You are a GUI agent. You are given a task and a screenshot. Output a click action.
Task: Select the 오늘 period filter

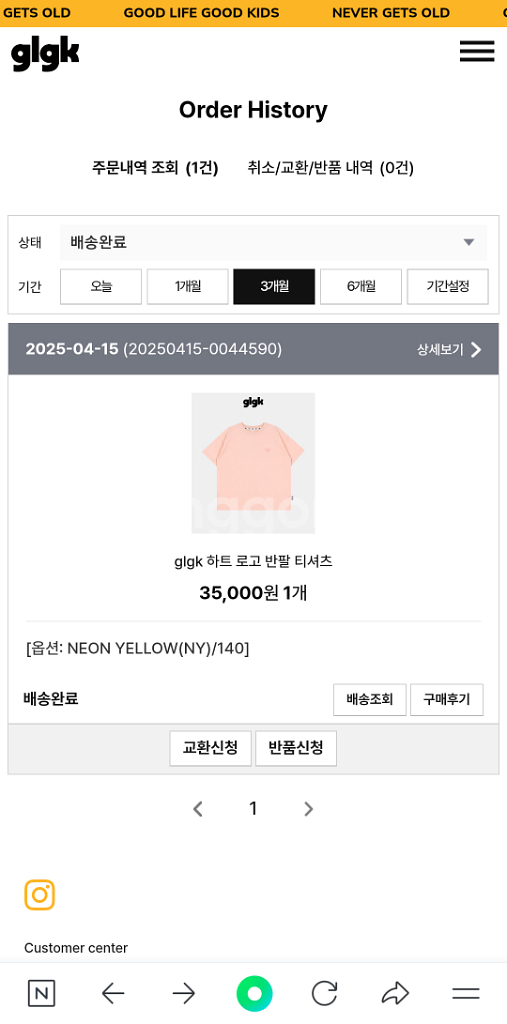(101, 287)
